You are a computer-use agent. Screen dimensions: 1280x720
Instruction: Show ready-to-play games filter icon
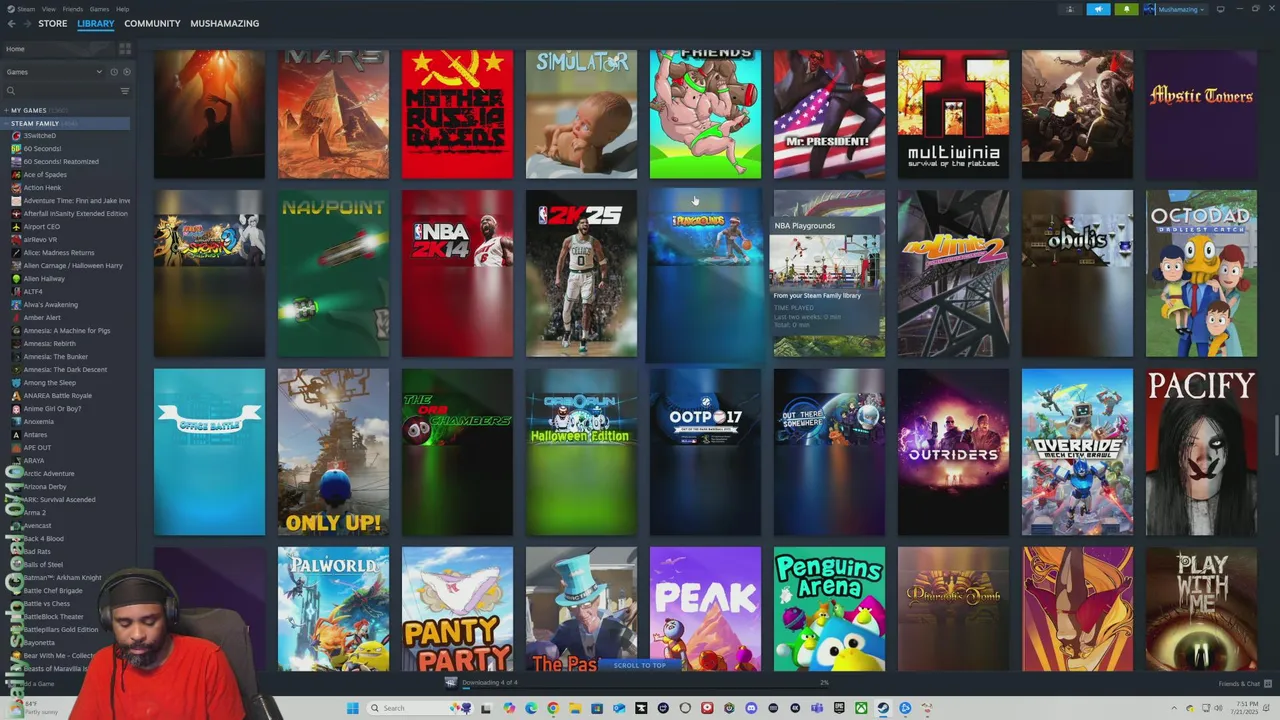point(125,72)
